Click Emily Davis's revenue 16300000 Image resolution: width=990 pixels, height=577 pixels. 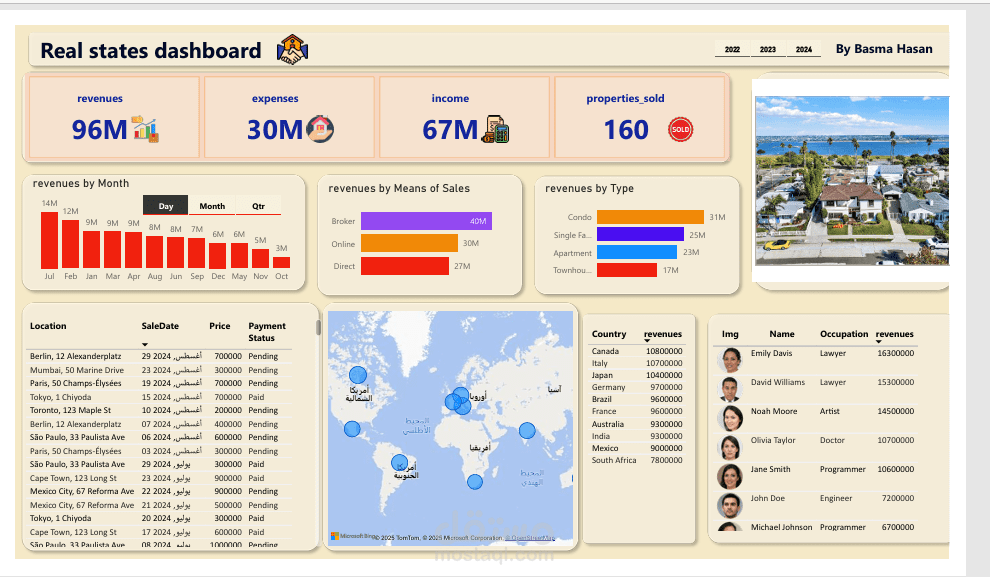pos(895,353)
